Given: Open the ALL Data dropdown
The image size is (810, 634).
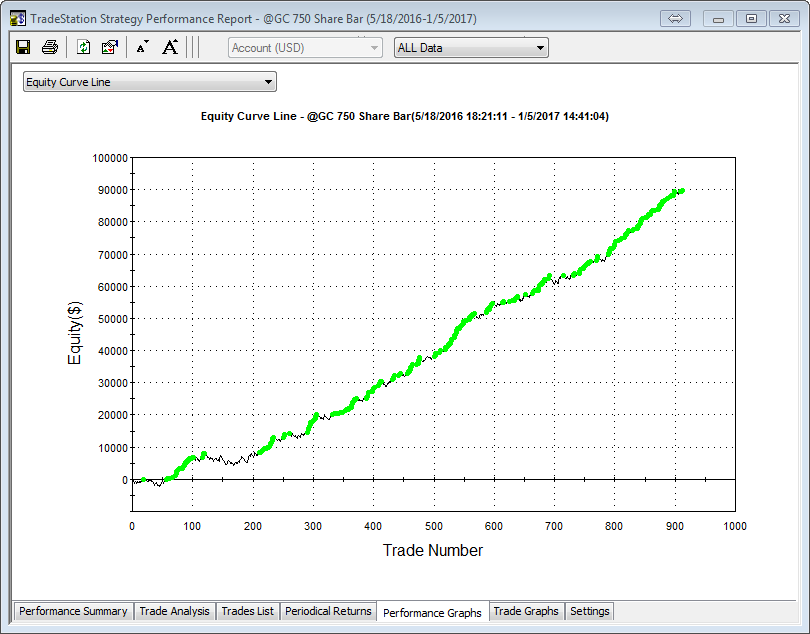Looking at the screenshot, I should coord(471,47).
